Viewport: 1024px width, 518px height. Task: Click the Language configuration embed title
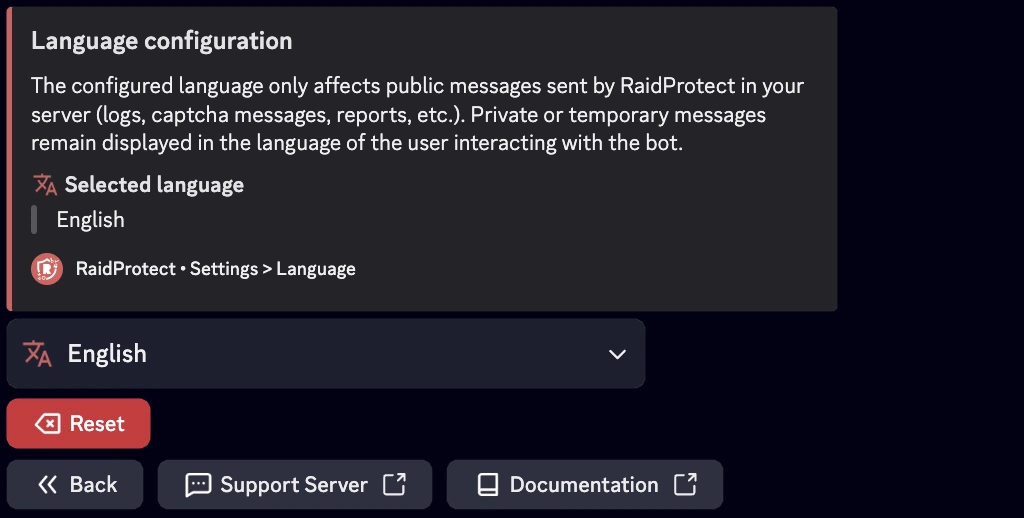tap(161, 41)
